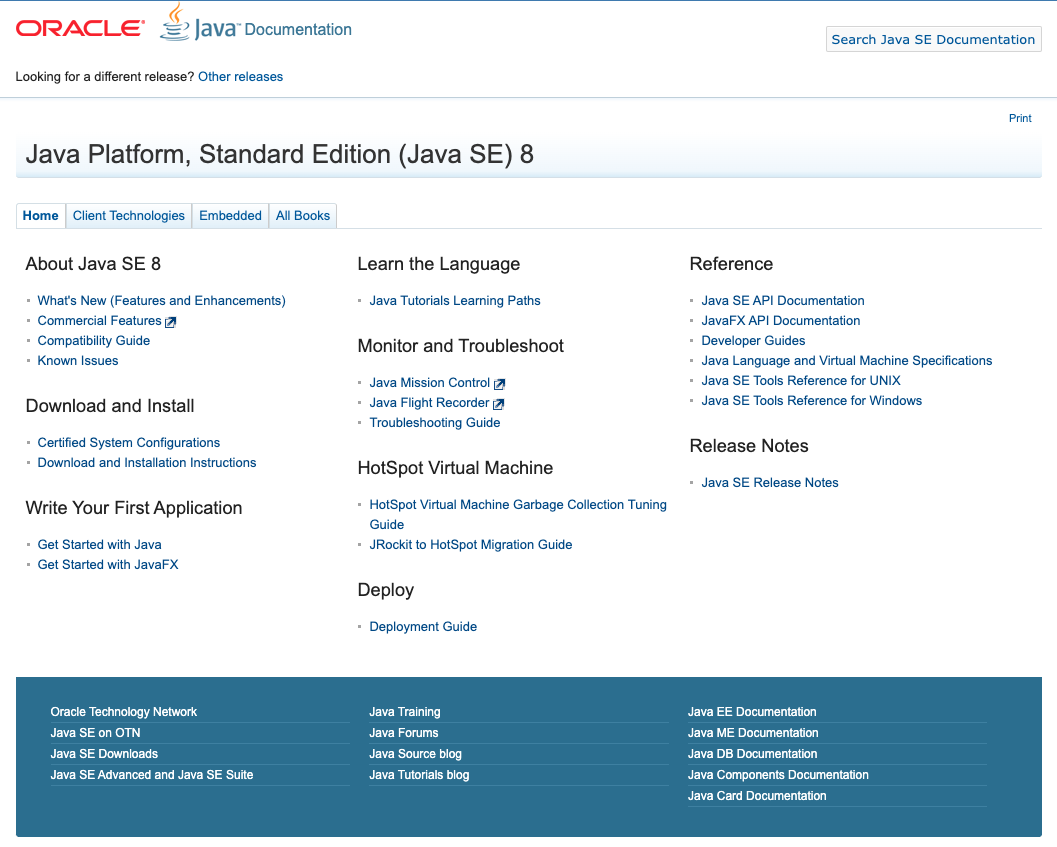
Task: Click the Oracle logo
Action: (80, 28)
